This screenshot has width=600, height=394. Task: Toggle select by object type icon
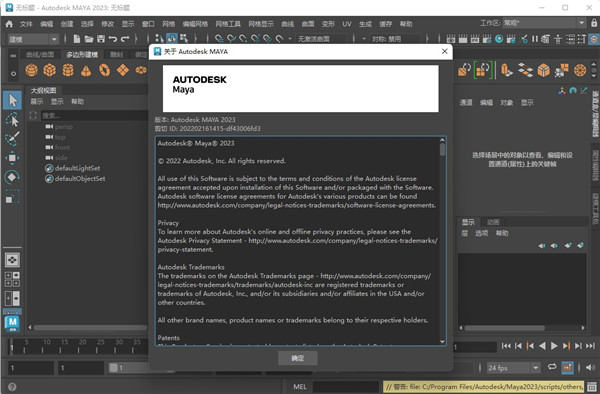pyautogui.click(x=171, y=39)
